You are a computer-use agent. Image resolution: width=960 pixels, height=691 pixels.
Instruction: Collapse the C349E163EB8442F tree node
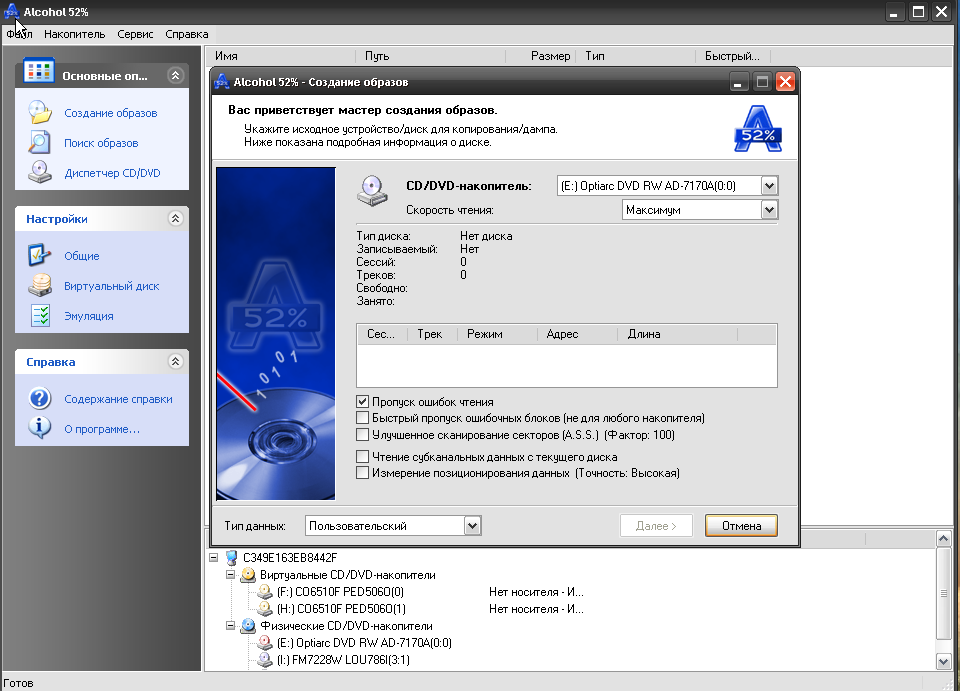213,558
